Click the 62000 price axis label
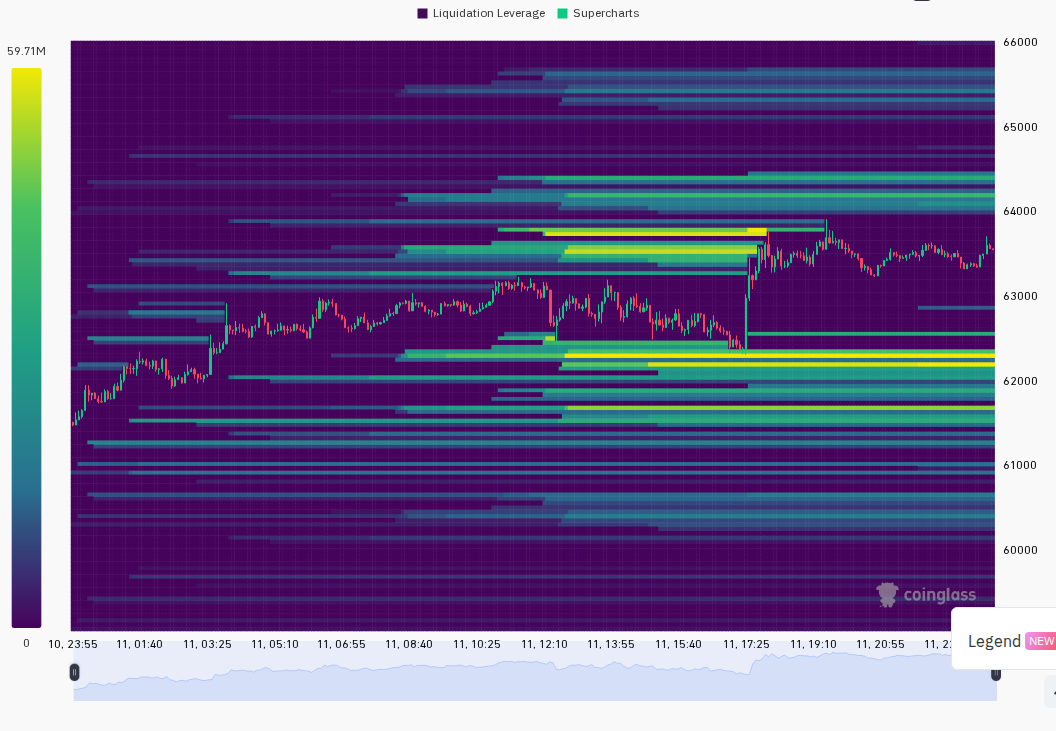This screenshot has width=1056, height=731. pyautogui.click(x=1020, y=381)
